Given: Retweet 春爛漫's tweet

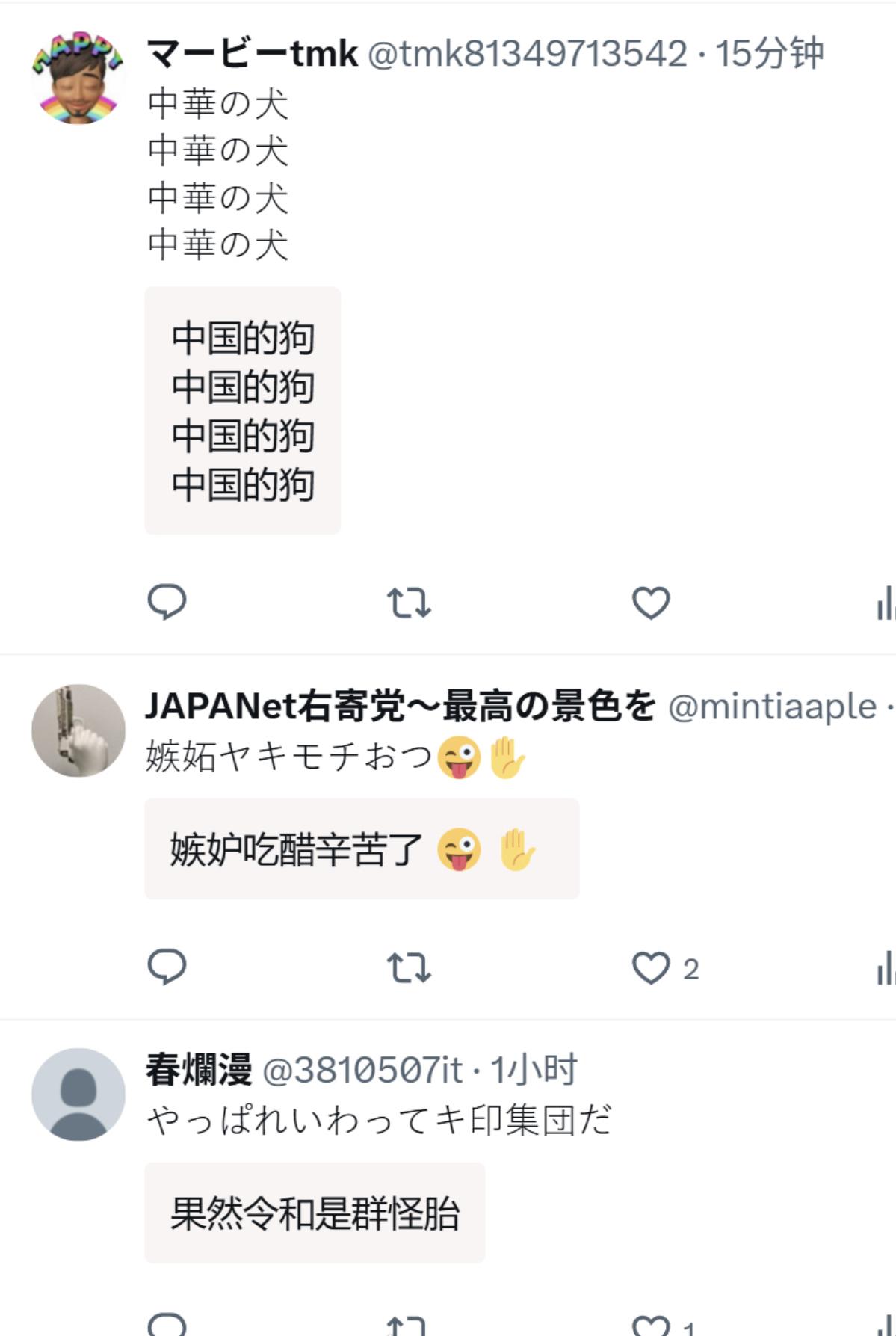Looking at the screenshot, I should pyautogui.click(x=407, y=1325).
